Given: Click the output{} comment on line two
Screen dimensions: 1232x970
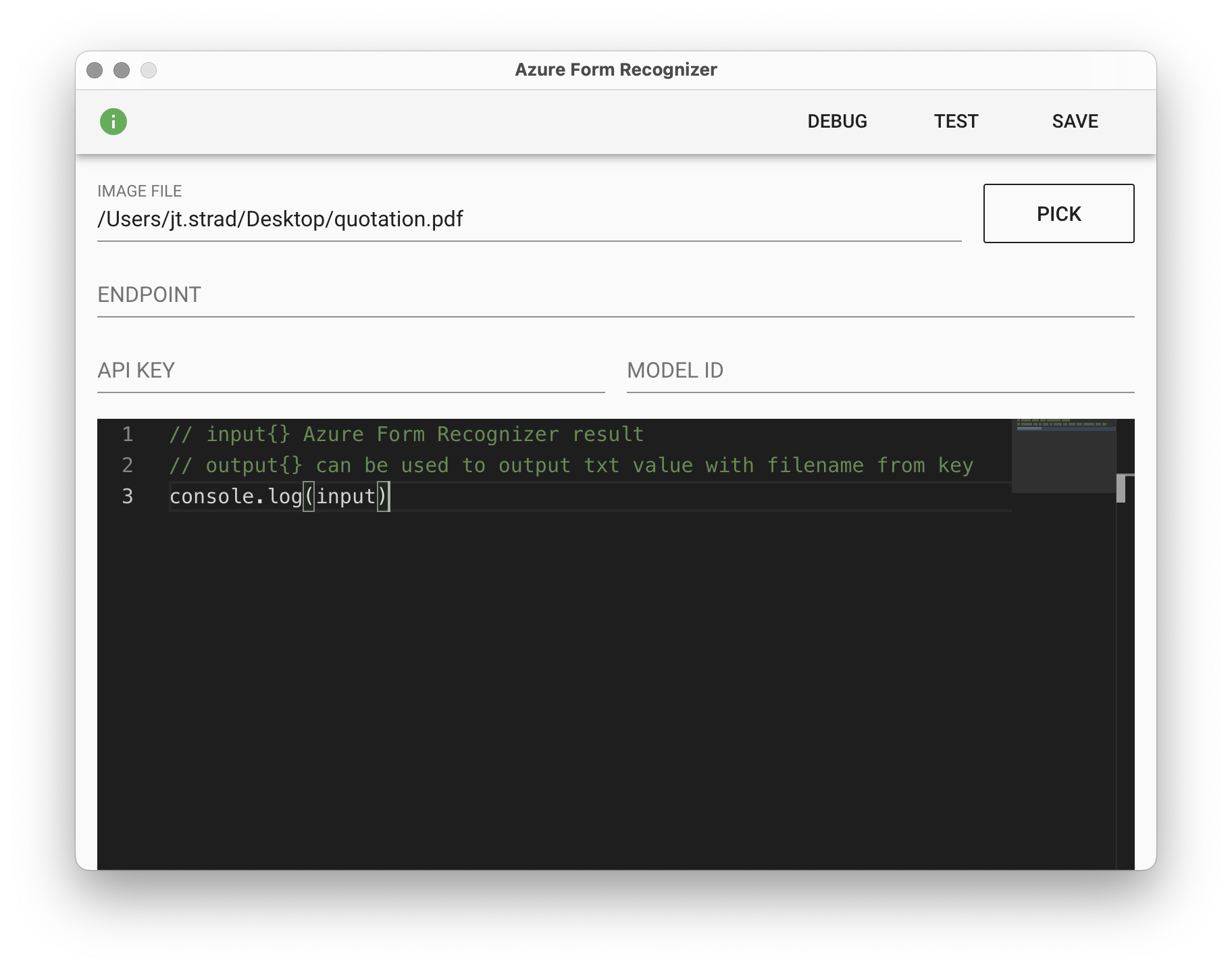Looking at the screenshot, I should pos(571,465).
